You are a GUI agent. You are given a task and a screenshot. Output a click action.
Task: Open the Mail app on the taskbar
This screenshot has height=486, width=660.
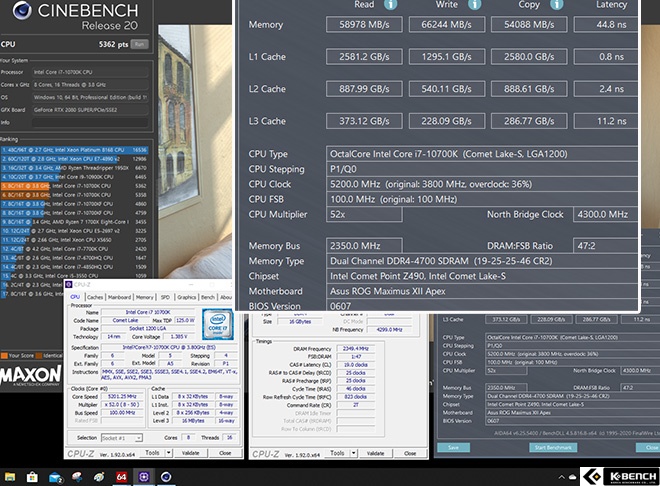55,477
